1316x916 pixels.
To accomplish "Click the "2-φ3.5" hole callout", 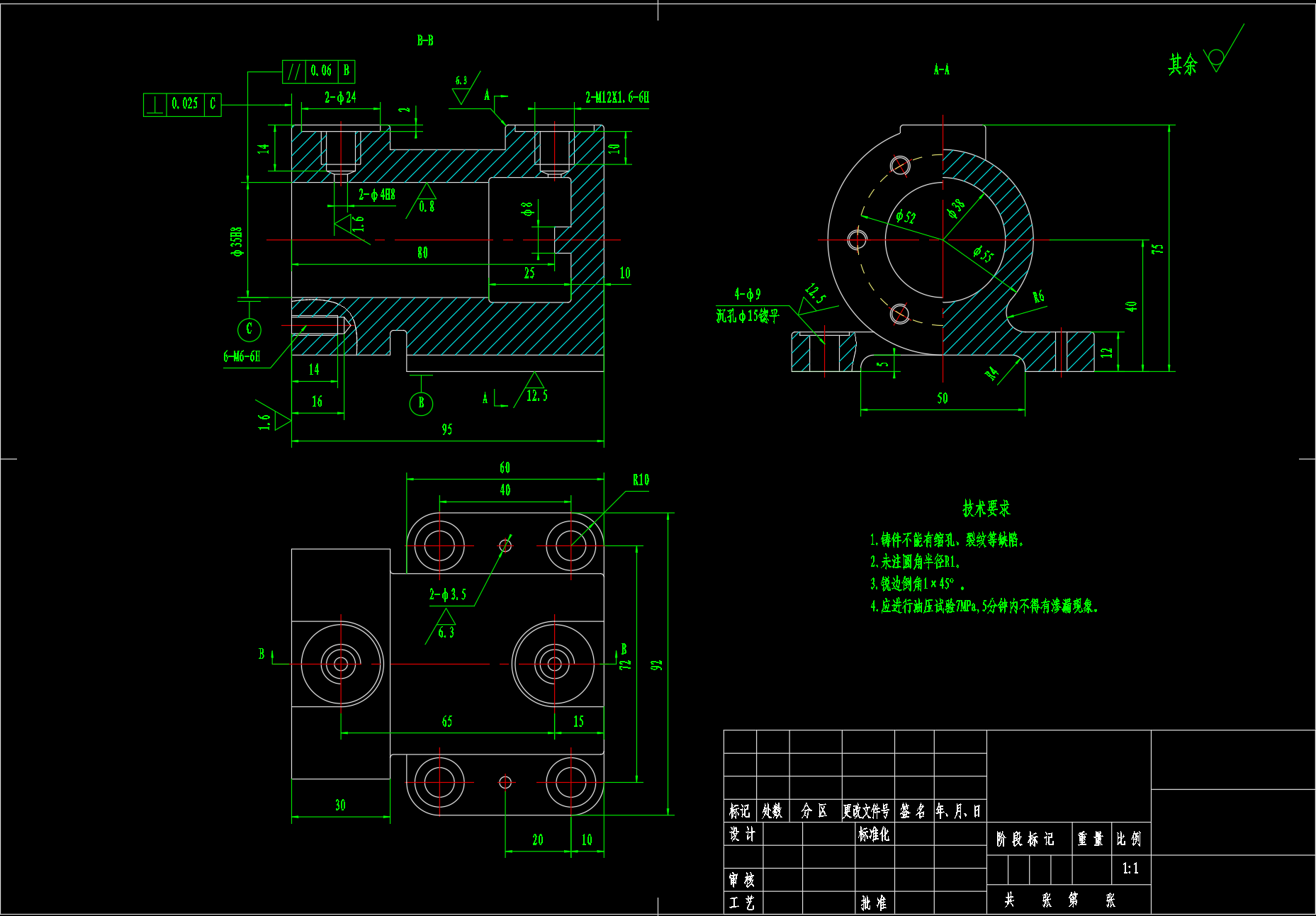I will coord(448,594).
